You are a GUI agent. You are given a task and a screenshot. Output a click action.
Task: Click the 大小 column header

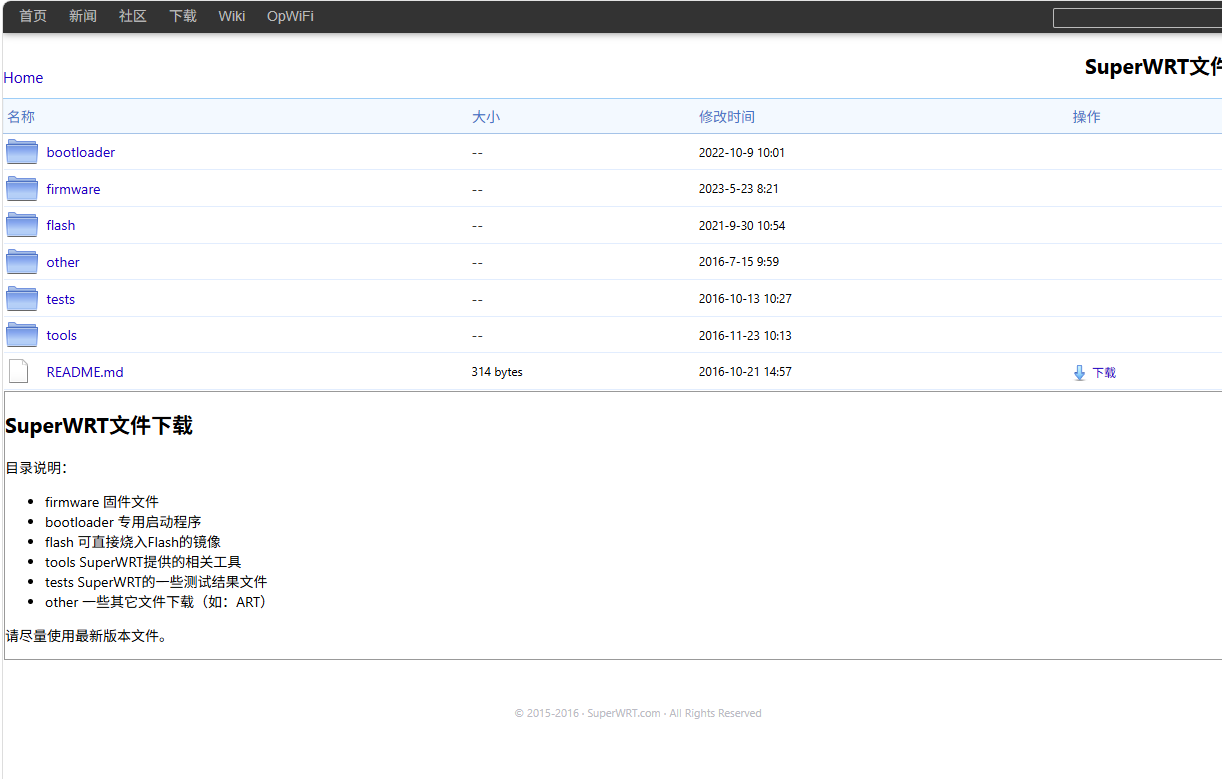pos(486,117)
